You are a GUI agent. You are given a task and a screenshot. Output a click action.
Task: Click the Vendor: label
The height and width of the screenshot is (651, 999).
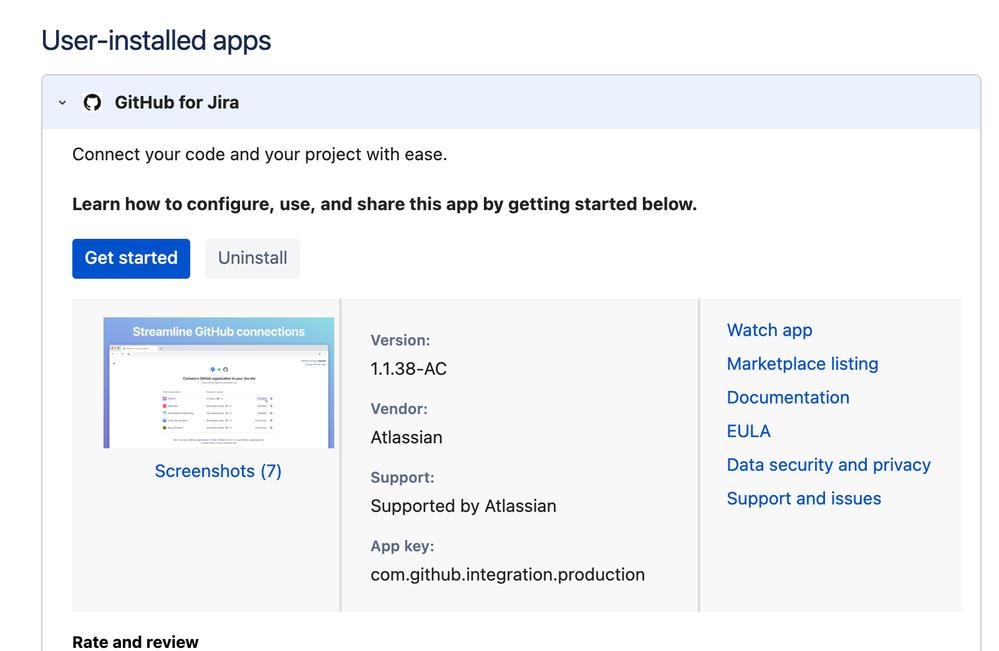coord(399,409)
